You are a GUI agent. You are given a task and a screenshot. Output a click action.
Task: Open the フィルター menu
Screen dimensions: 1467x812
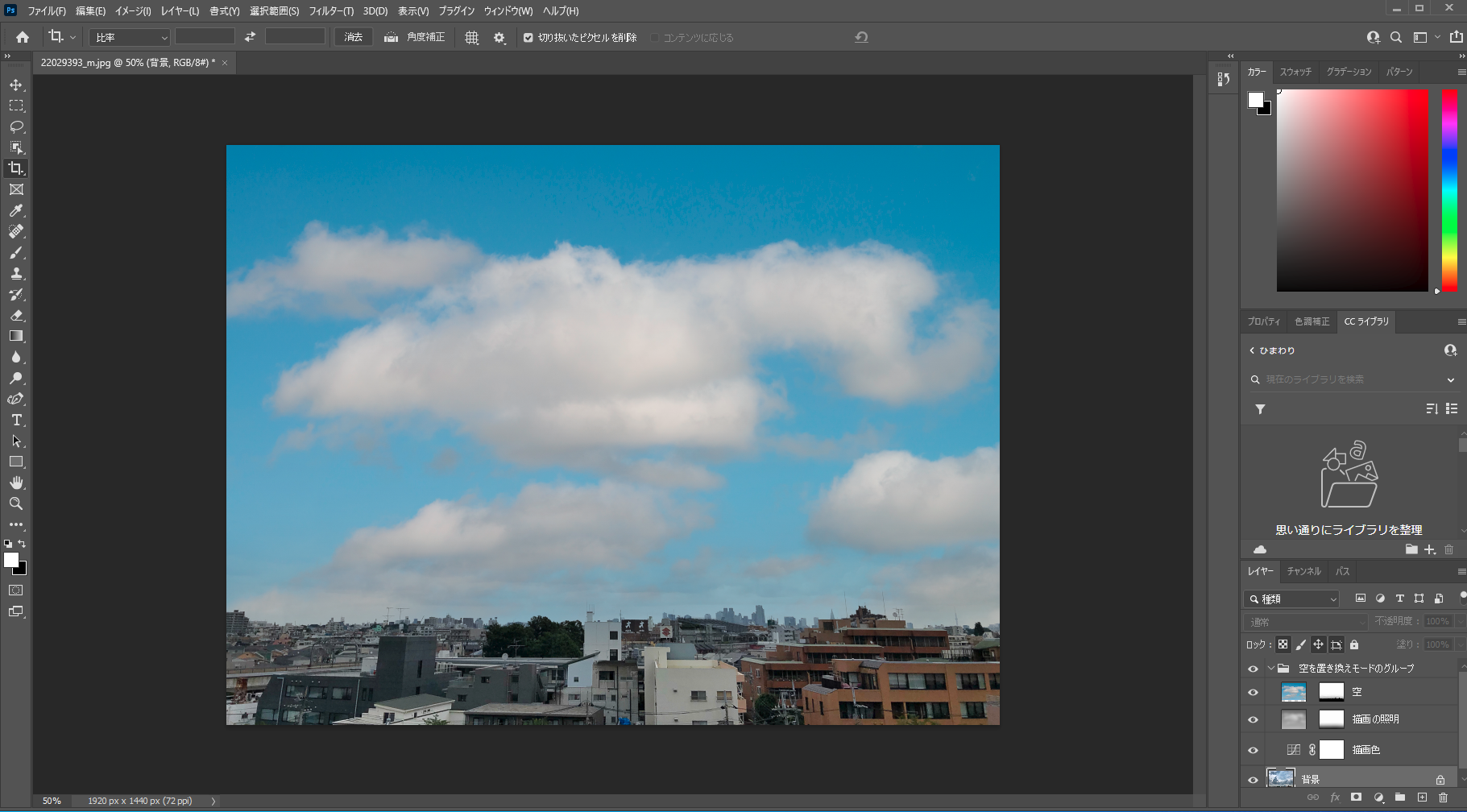[330, 11]
